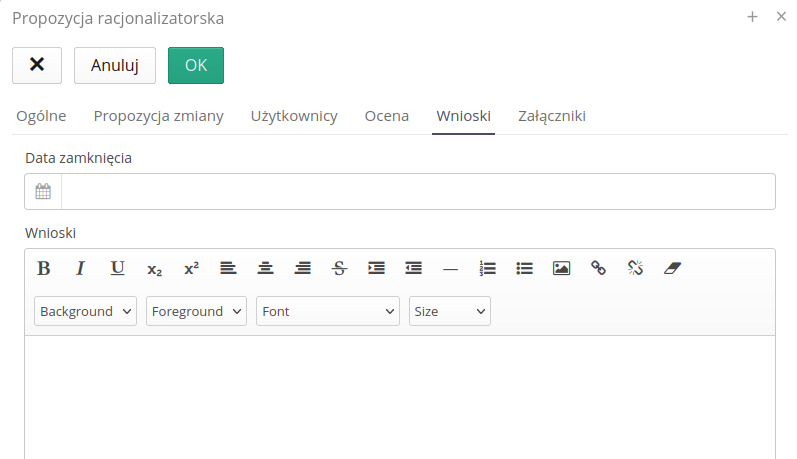Insert a bulleted list
This screenshot has height=459, width=797.
pos(524,268)
